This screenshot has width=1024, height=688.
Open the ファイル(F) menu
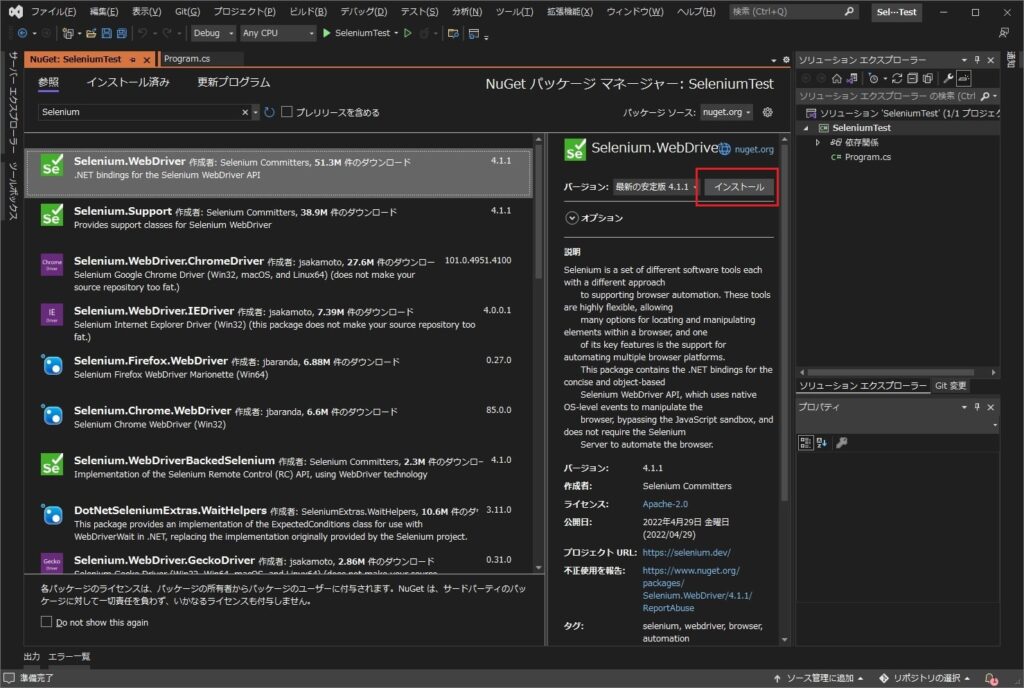54,12
